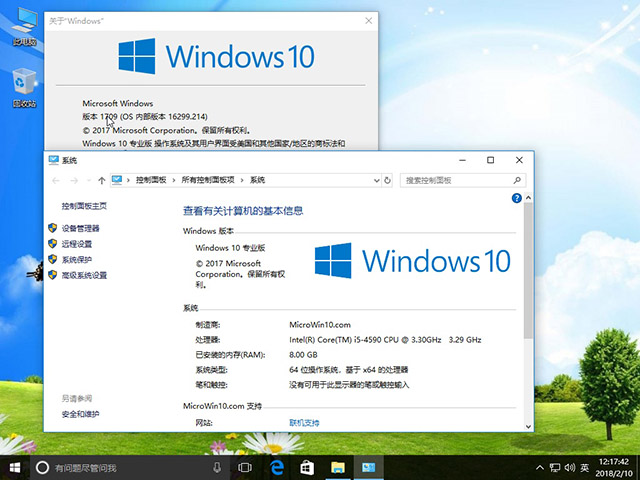The image size is (640, 480).
Task: Select 控制面板 in the breadcrumb
Action: point(151,180)
